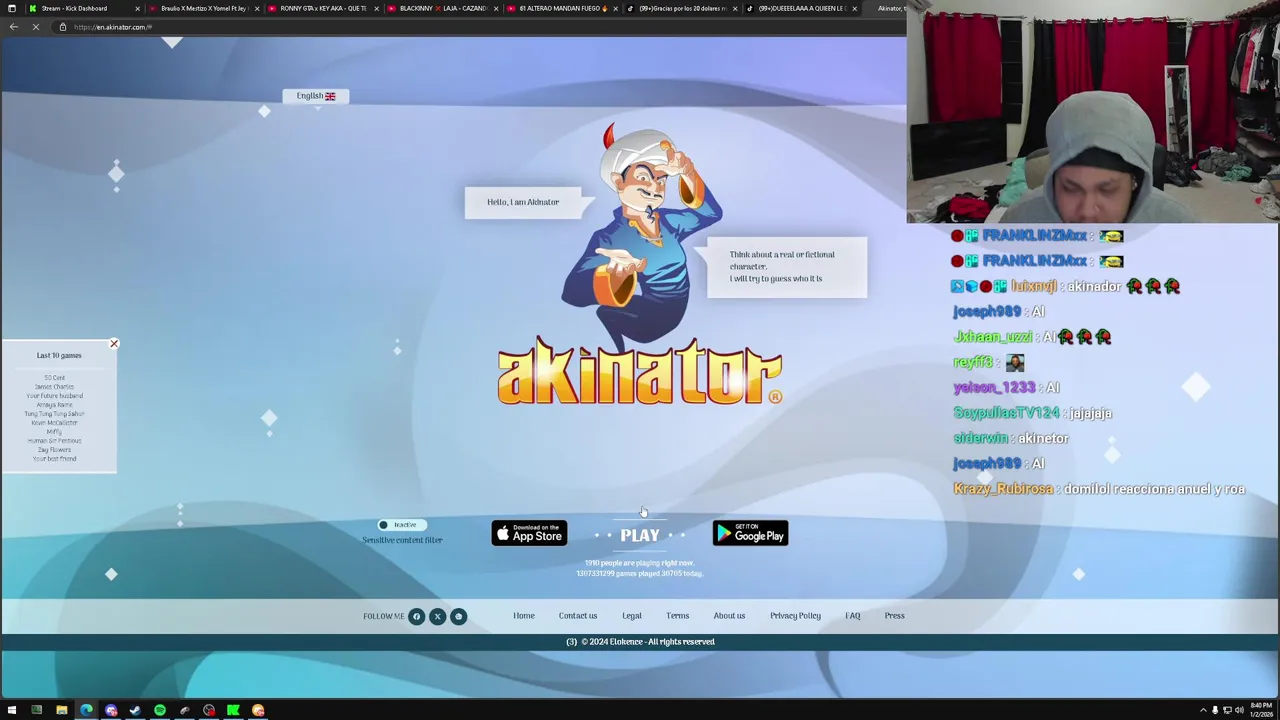Screen dimensions: 1280x720
Task: Open the Press footer link
Action: (x=895, y=616)
